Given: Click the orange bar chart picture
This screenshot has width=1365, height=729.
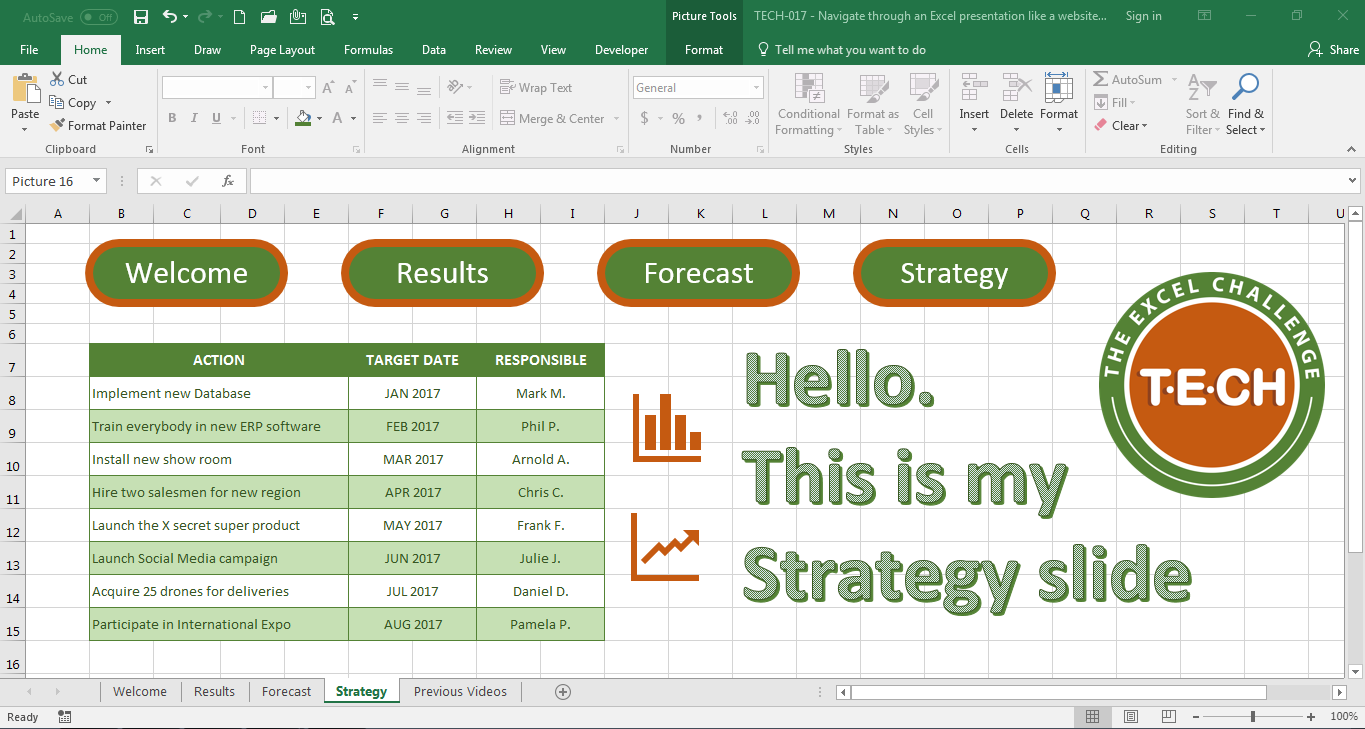Looking at the screenshot, I should (x=667, y=427).
